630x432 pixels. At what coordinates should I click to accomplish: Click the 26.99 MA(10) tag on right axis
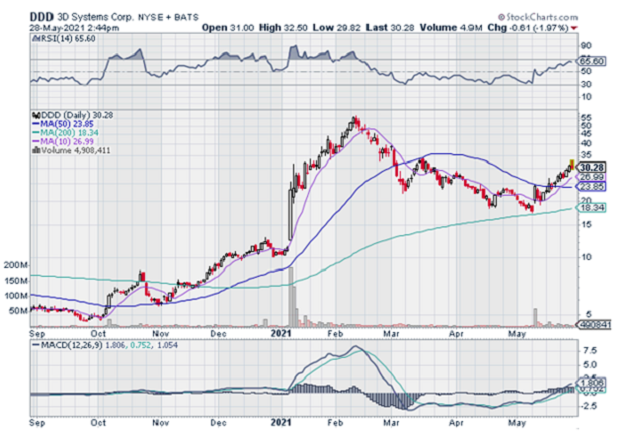coord(591,177)
